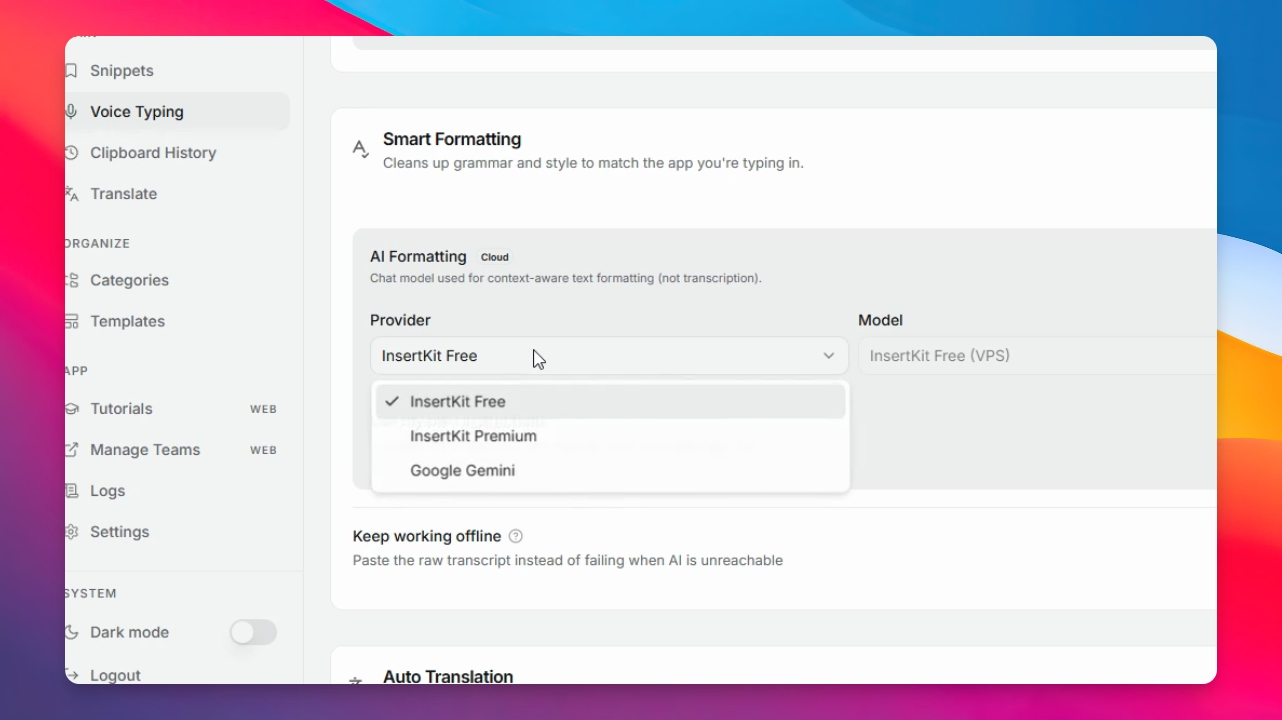Toggle the Dark mode switch
The width and height of the screenshot is (1282, 720).
tap(253, 632)
